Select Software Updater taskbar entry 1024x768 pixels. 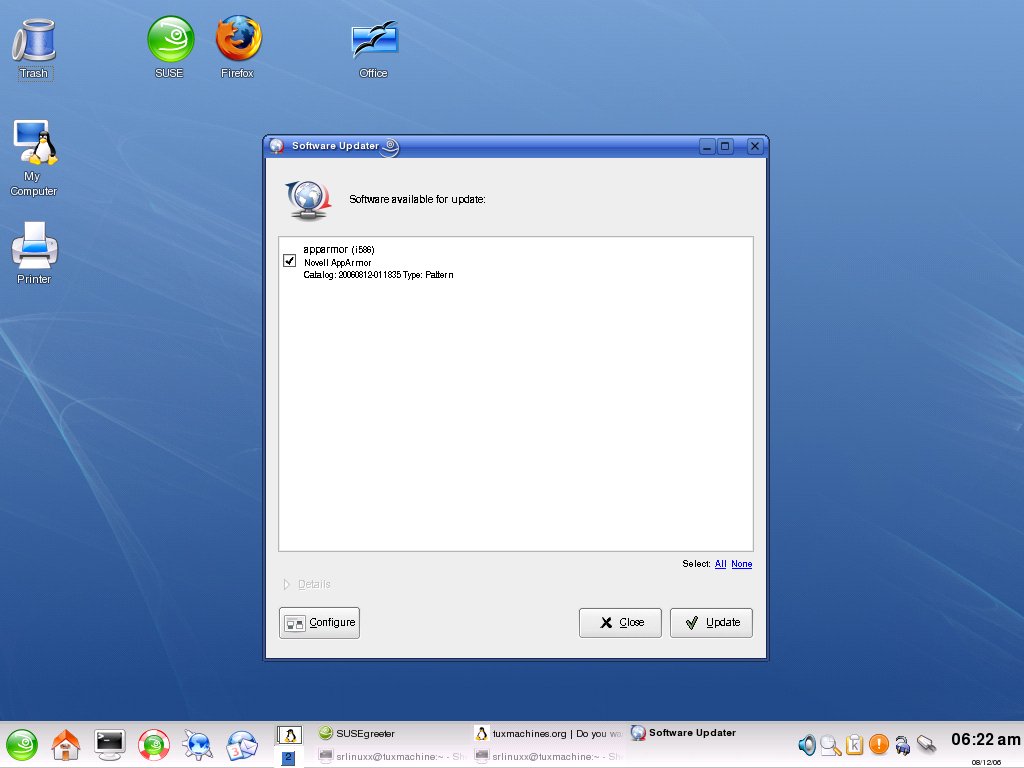(705, 733)
